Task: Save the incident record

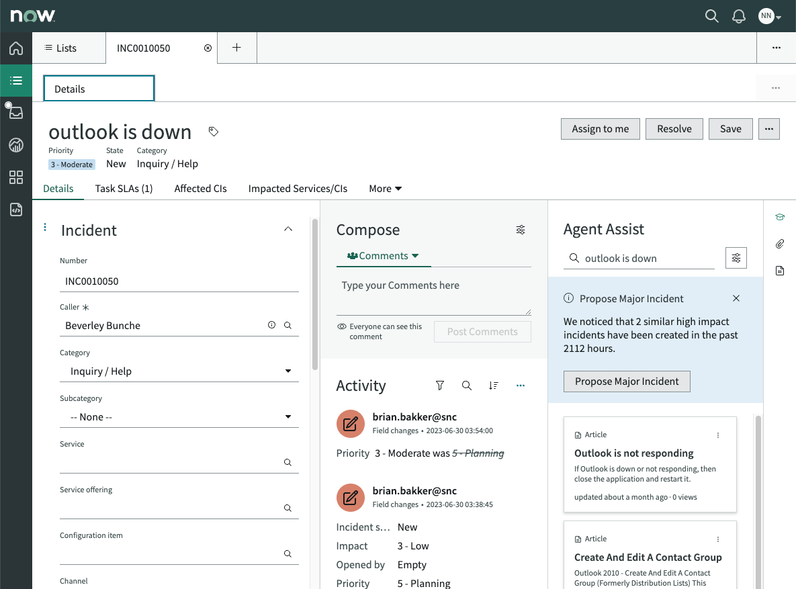Action: pos(731,129)
